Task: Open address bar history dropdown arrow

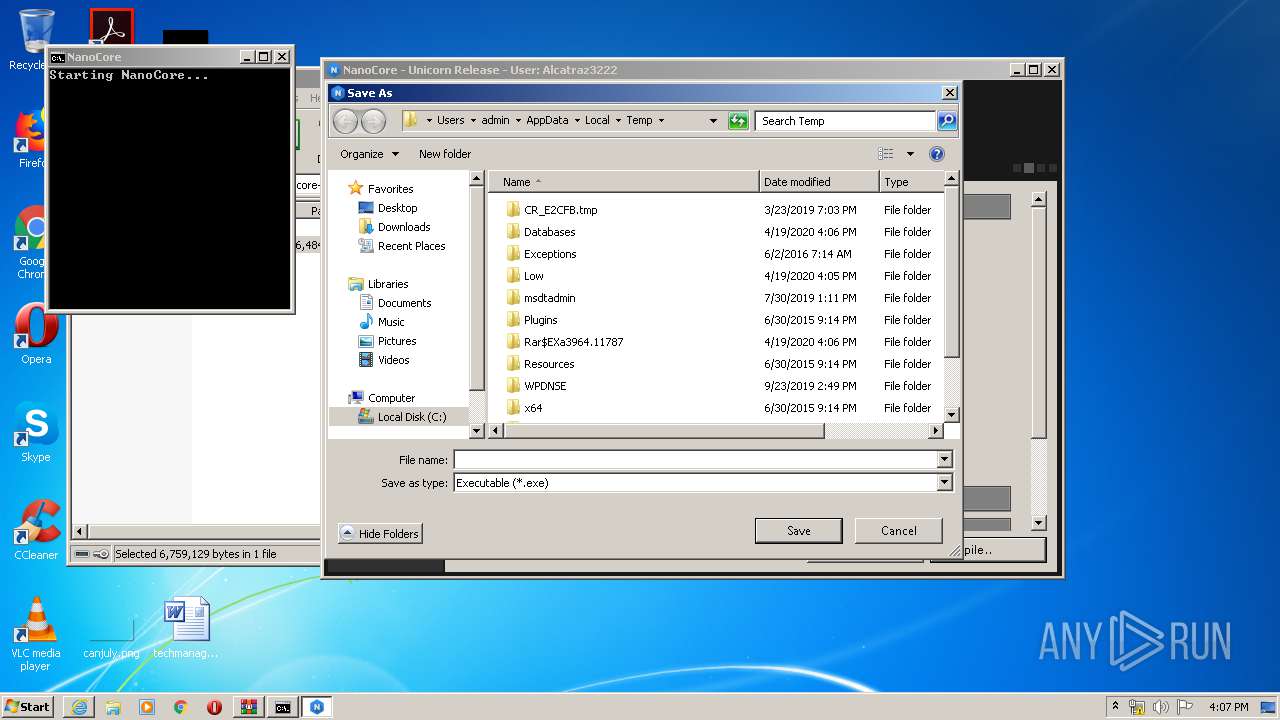Action: coord(713,121)
